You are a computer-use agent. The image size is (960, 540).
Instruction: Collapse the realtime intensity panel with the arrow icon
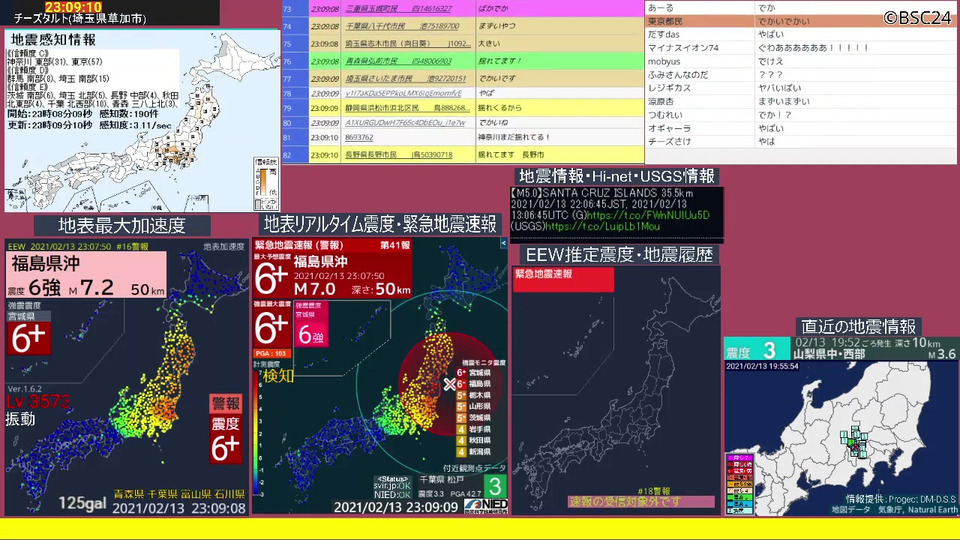pos(503,243)
